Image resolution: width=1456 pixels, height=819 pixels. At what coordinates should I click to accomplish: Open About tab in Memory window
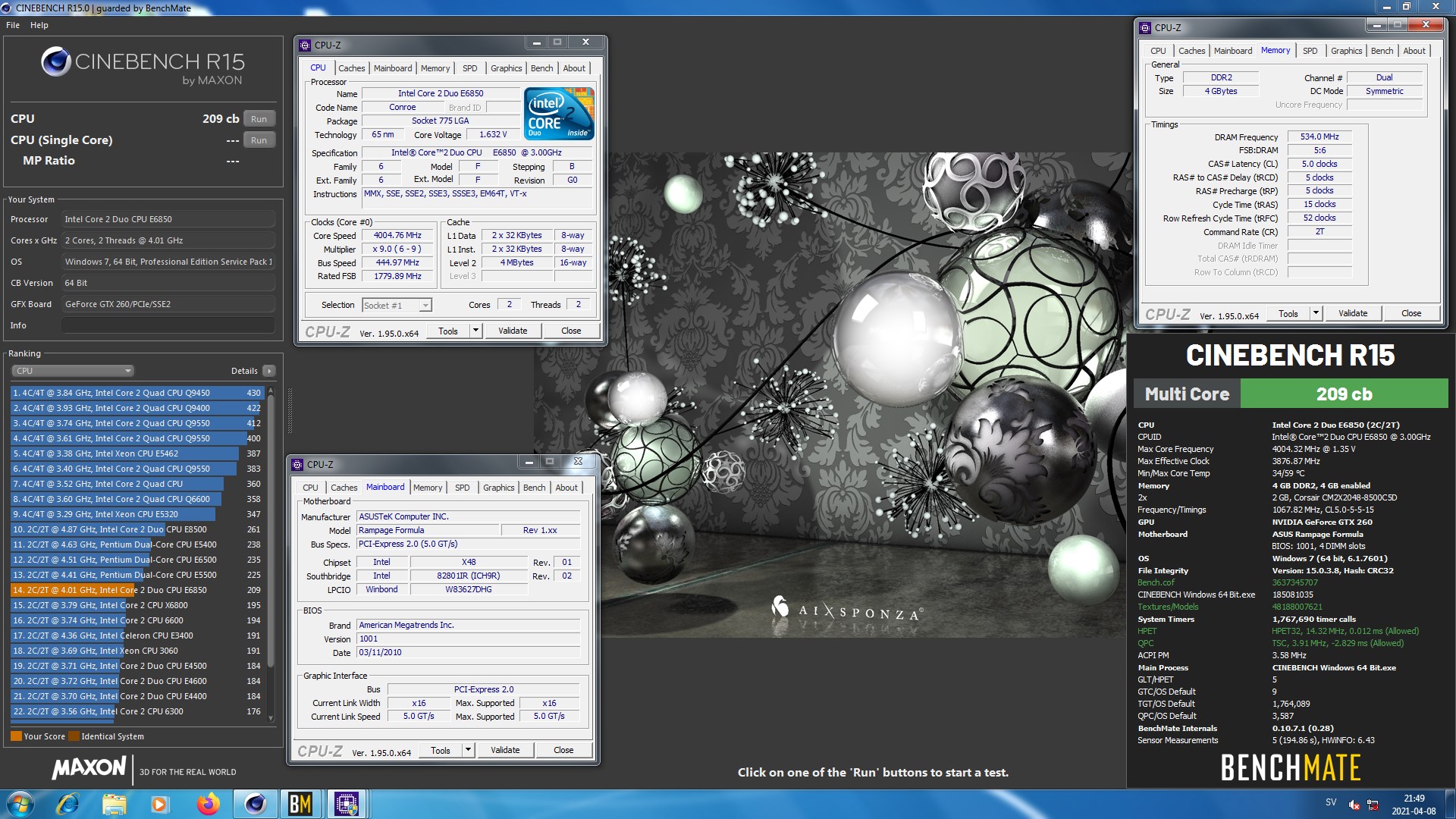(1414, 51)
